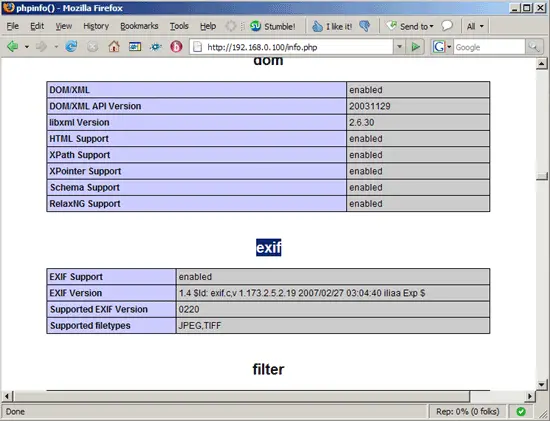Click the HTML Support row label
Image resolution: width=550 pixels, height=421 pixels.
79,139
